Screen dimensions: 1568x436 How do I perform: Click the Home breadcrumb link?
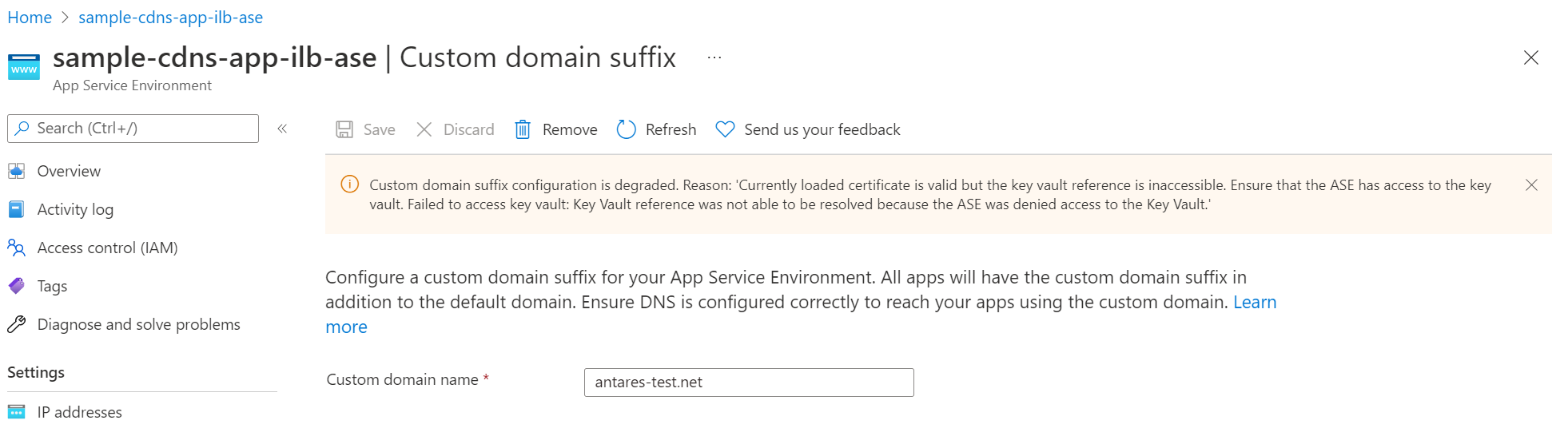[30, 18]
